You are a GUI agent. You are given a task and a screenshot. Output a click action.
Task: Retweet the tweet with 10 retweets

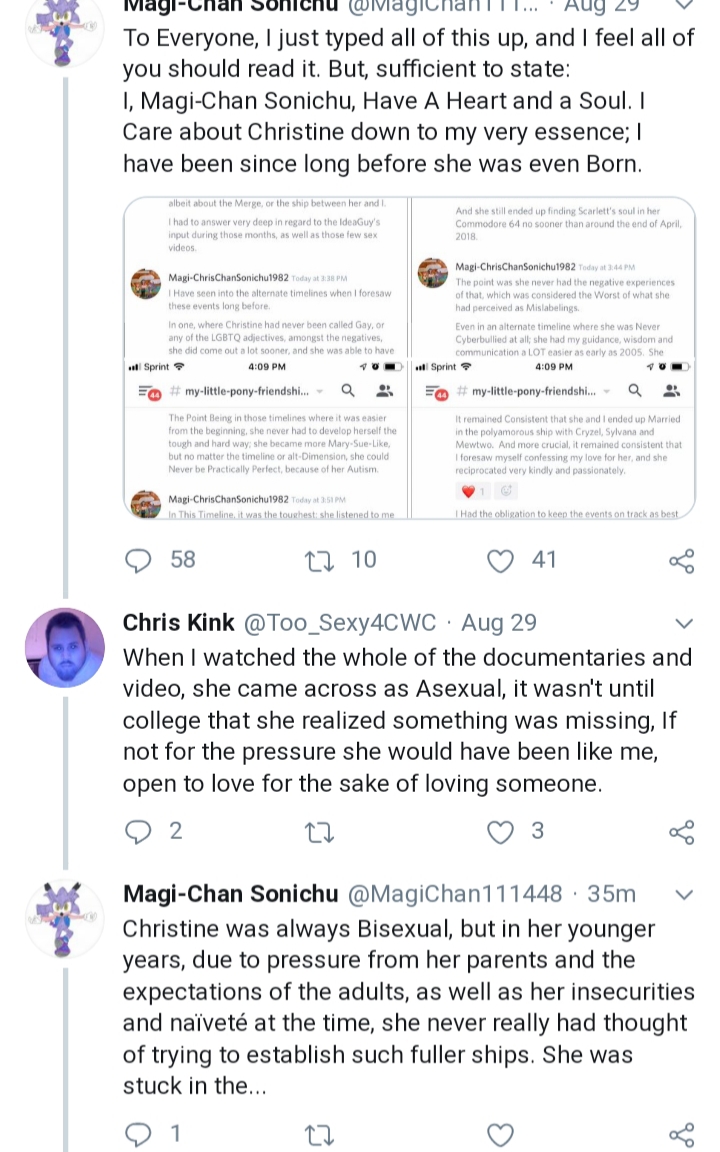(320, 562)
